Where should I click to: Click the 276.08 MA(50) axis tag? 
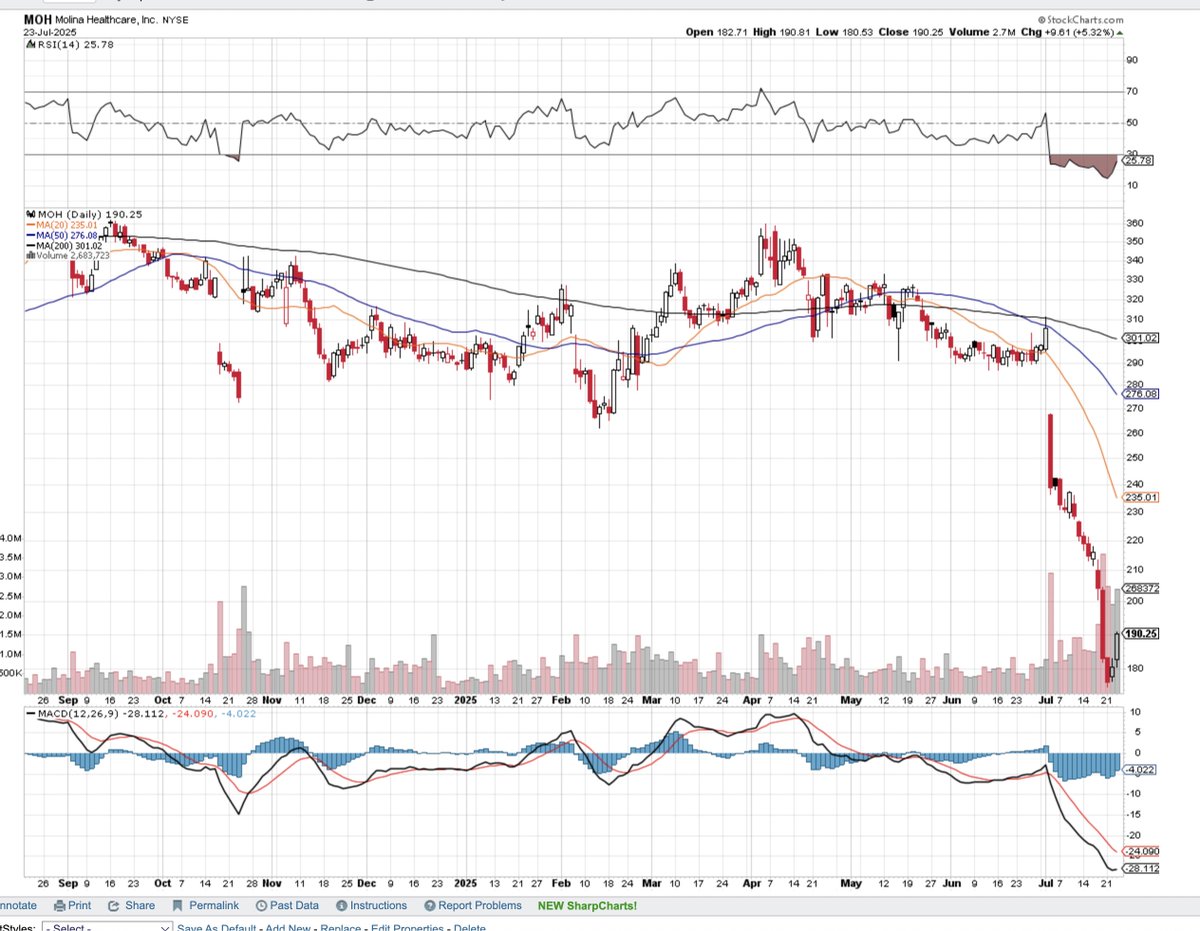coord(1142,395)
